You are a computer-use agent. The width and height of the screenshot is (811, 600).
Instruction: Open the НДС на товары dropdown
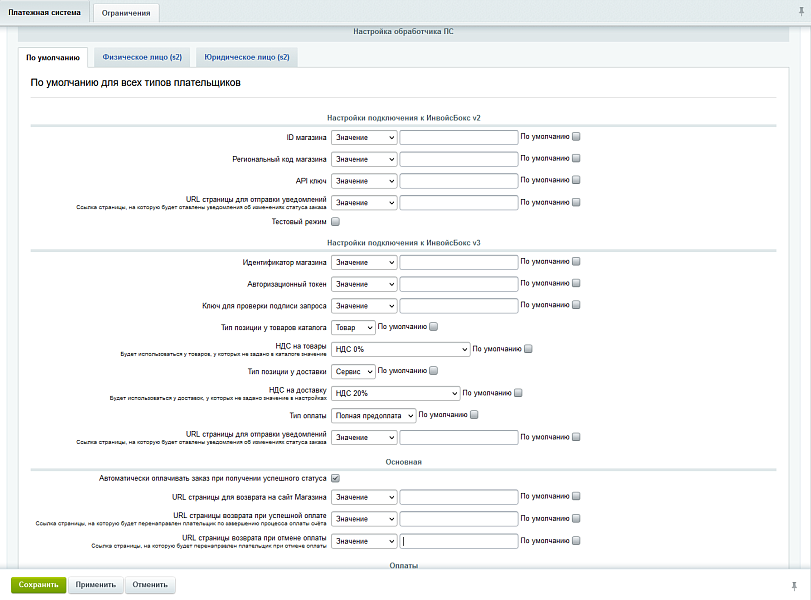point(400,349)
